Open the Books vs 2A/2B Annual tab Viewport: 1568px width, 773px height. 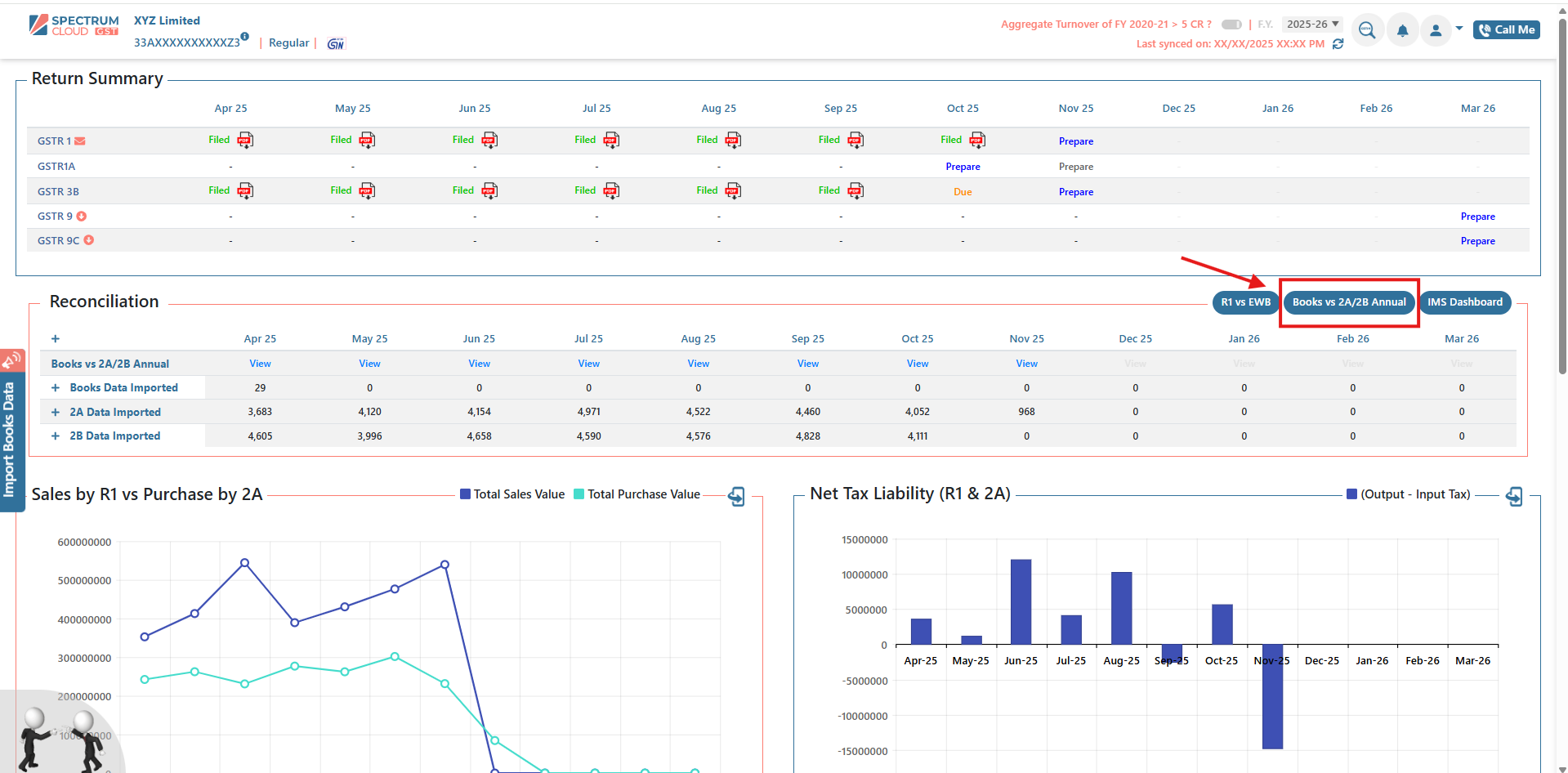coord(1348,302)
